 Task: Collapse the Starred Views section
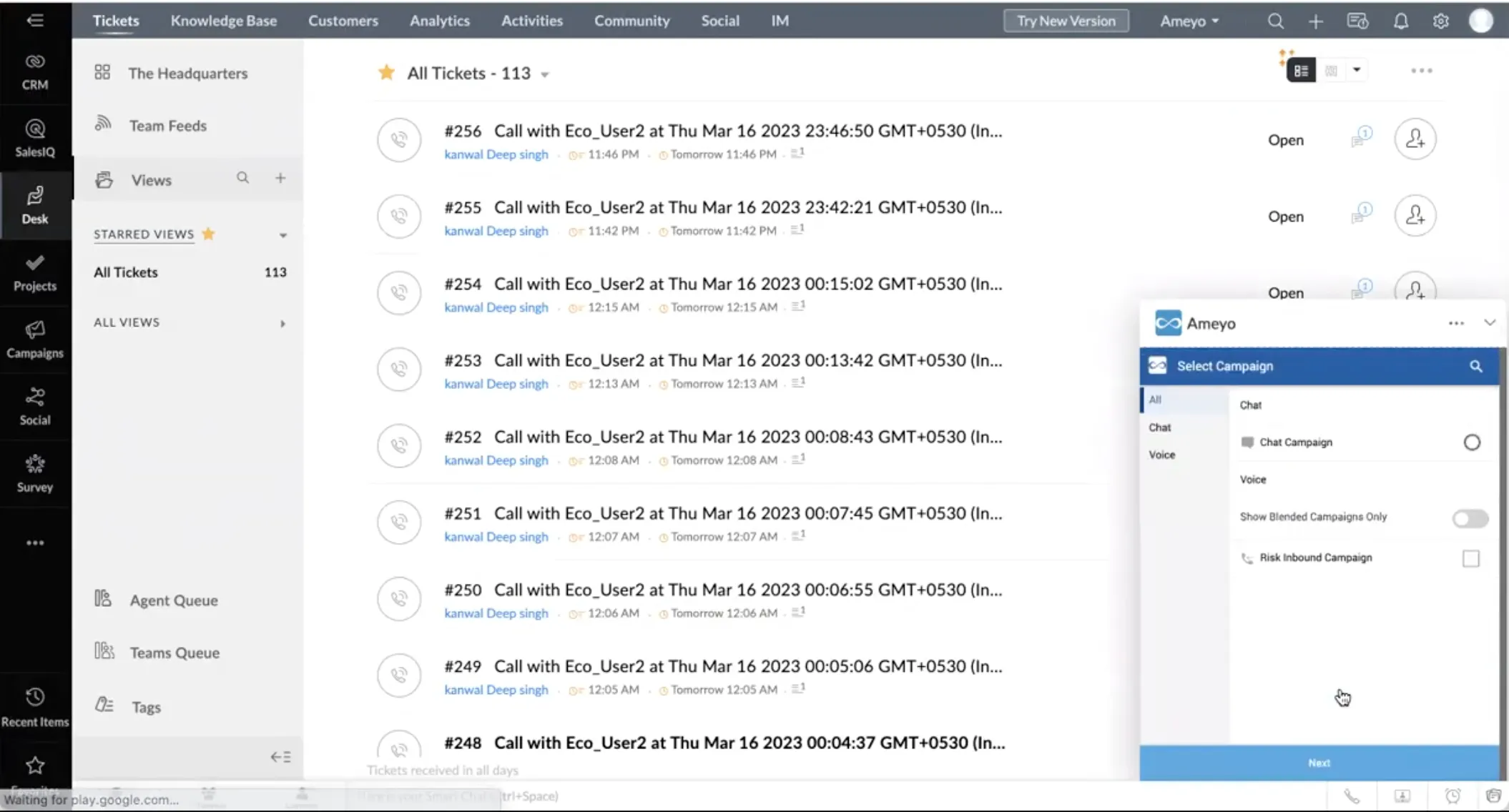pos(282,235)
